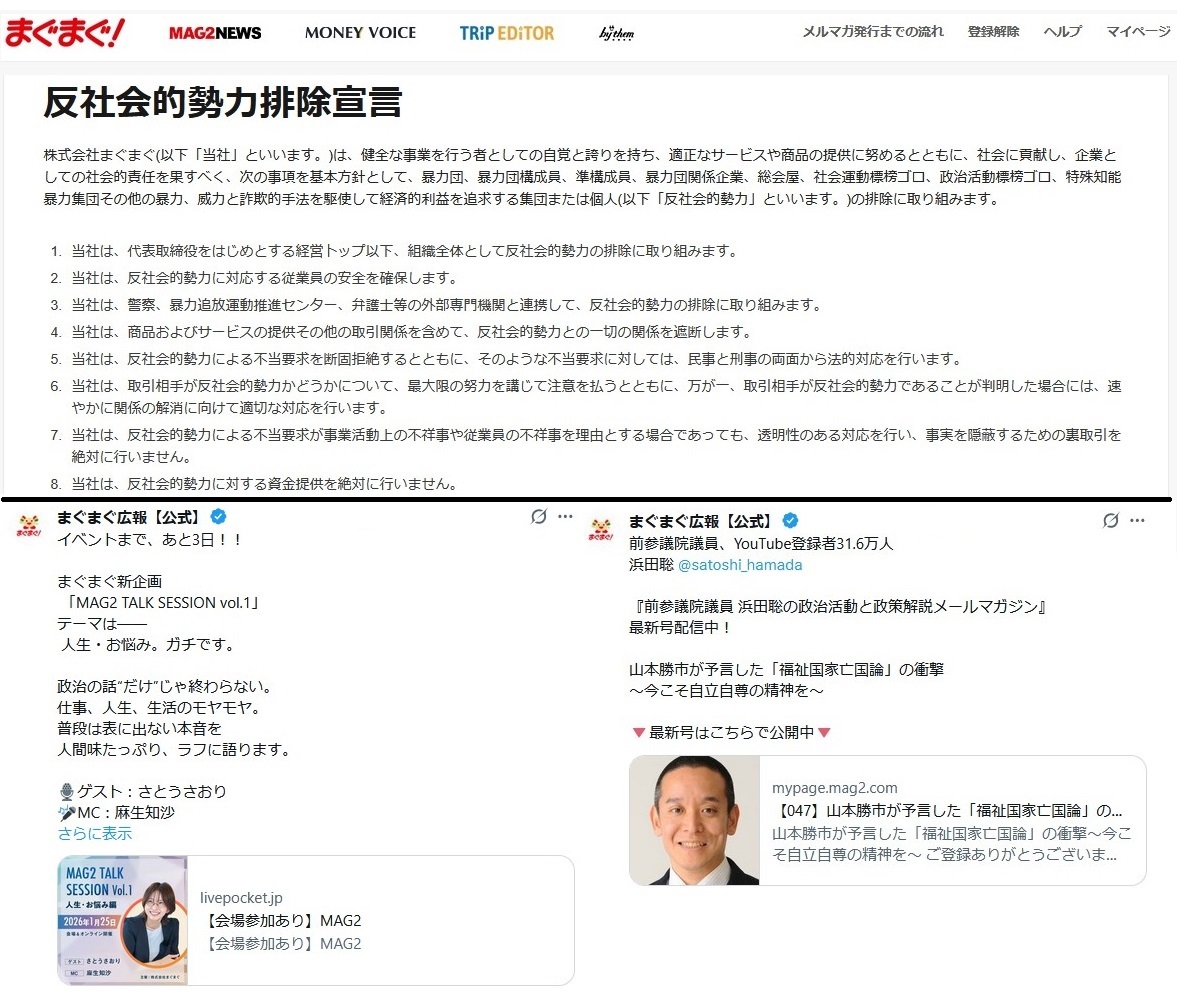Viewport: 1177px width, 996px height.
Task: Click the verified badge on the 浜田聡 tweet
Action: click(x=790, y=520)
